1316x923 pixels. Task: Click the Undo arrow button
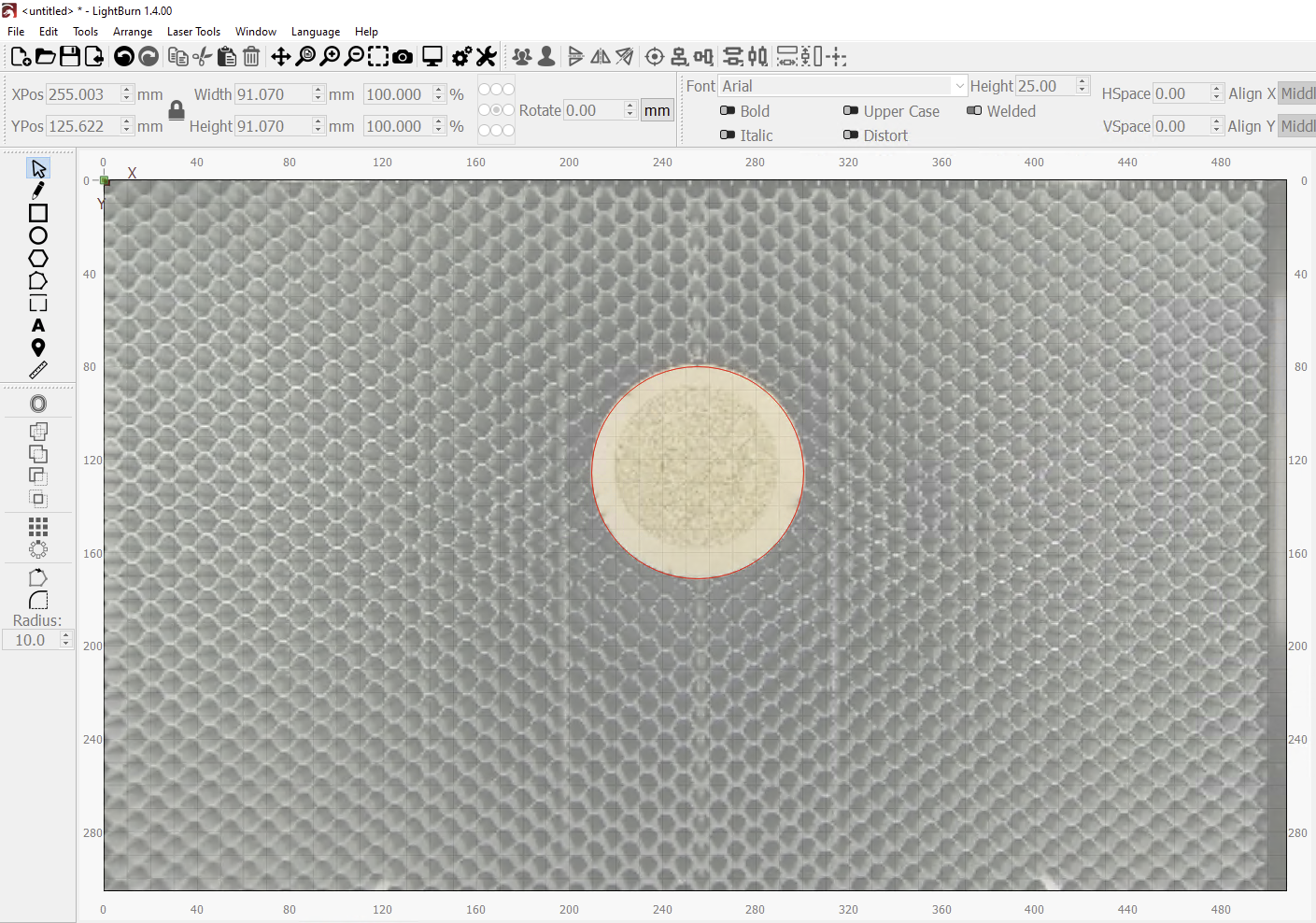(x=123, y=57)
